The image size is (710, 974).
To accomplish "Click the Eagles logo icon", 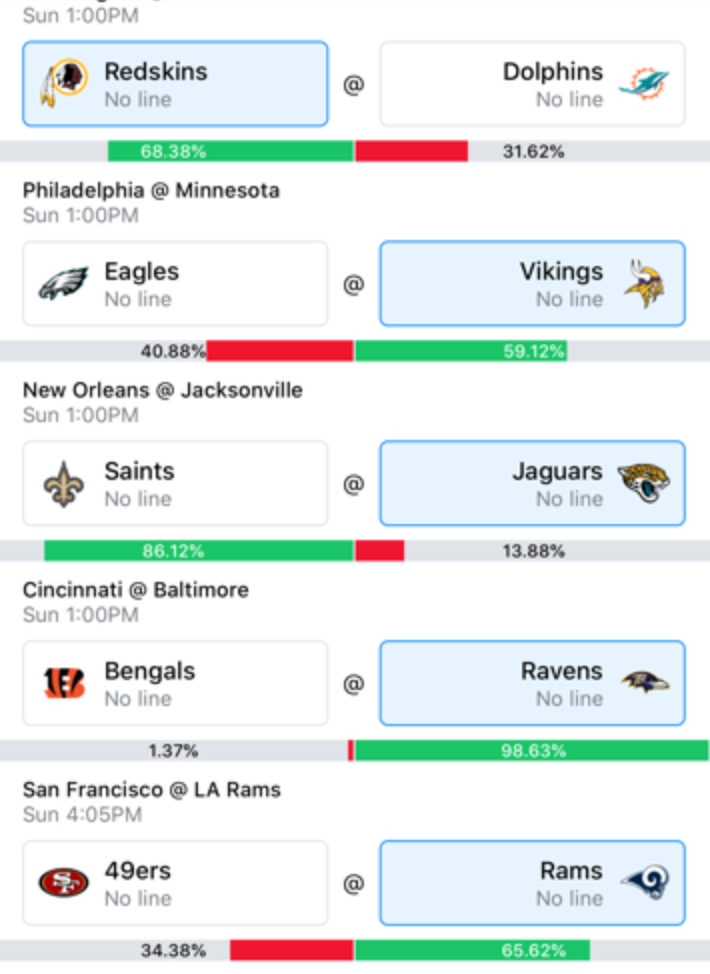I will pyautogui.click(x=63, y=283).
